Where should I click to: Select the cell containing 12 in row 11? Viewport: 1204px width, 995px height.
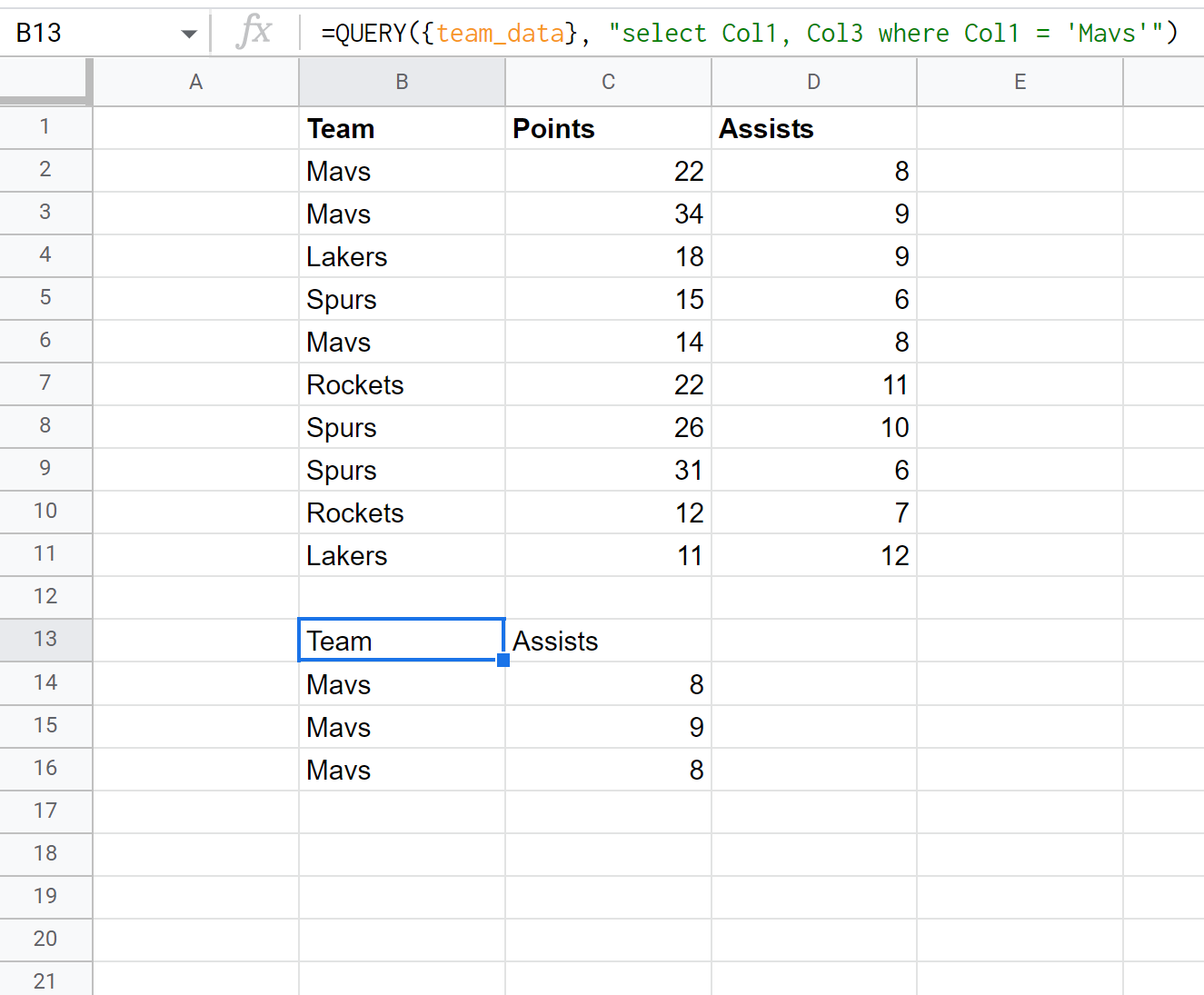pyautogui.click(x=813, y=555)
